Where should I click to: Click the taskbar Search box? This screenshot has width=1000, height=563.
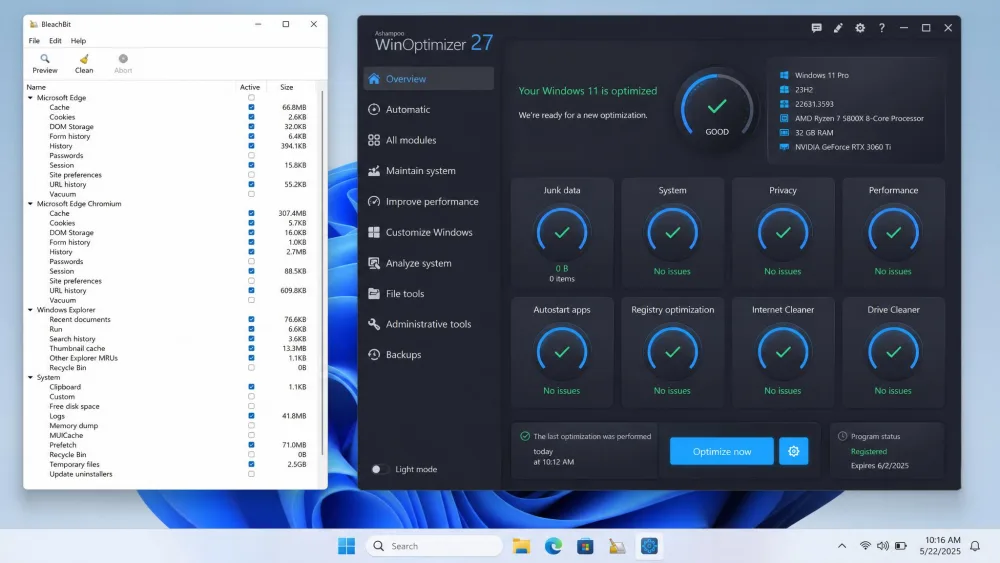point(434,546)
